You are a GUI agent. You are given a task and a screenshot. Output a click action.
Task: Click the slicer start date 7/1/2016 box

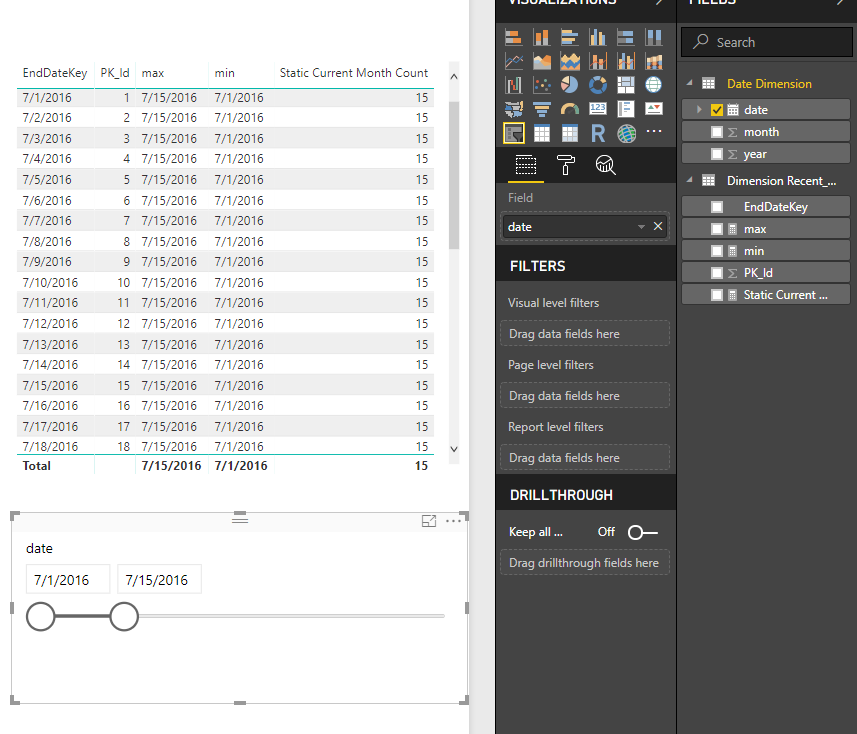coord(68,579)
